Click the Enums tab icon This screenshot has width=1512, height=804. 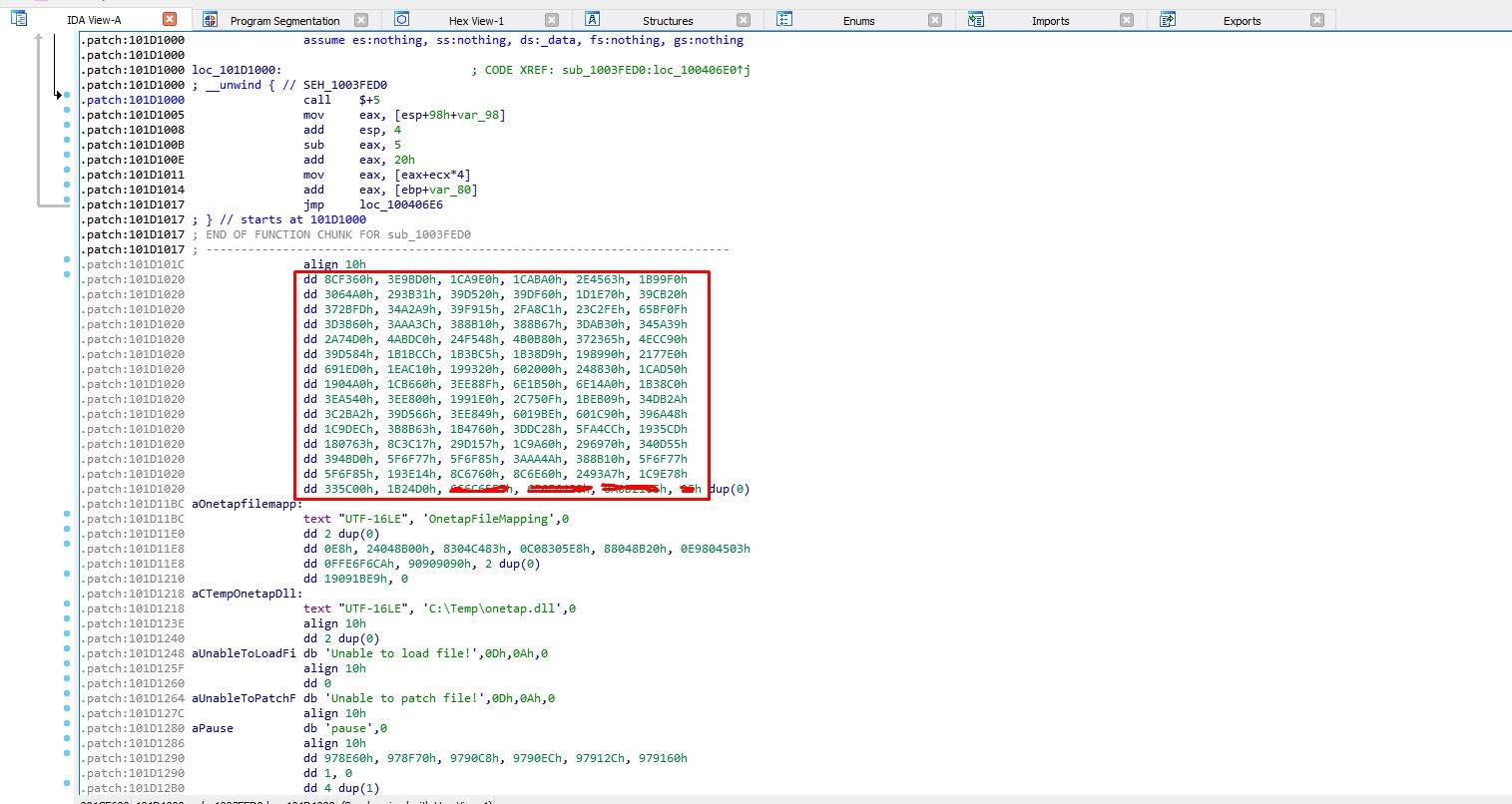point(784,20)
